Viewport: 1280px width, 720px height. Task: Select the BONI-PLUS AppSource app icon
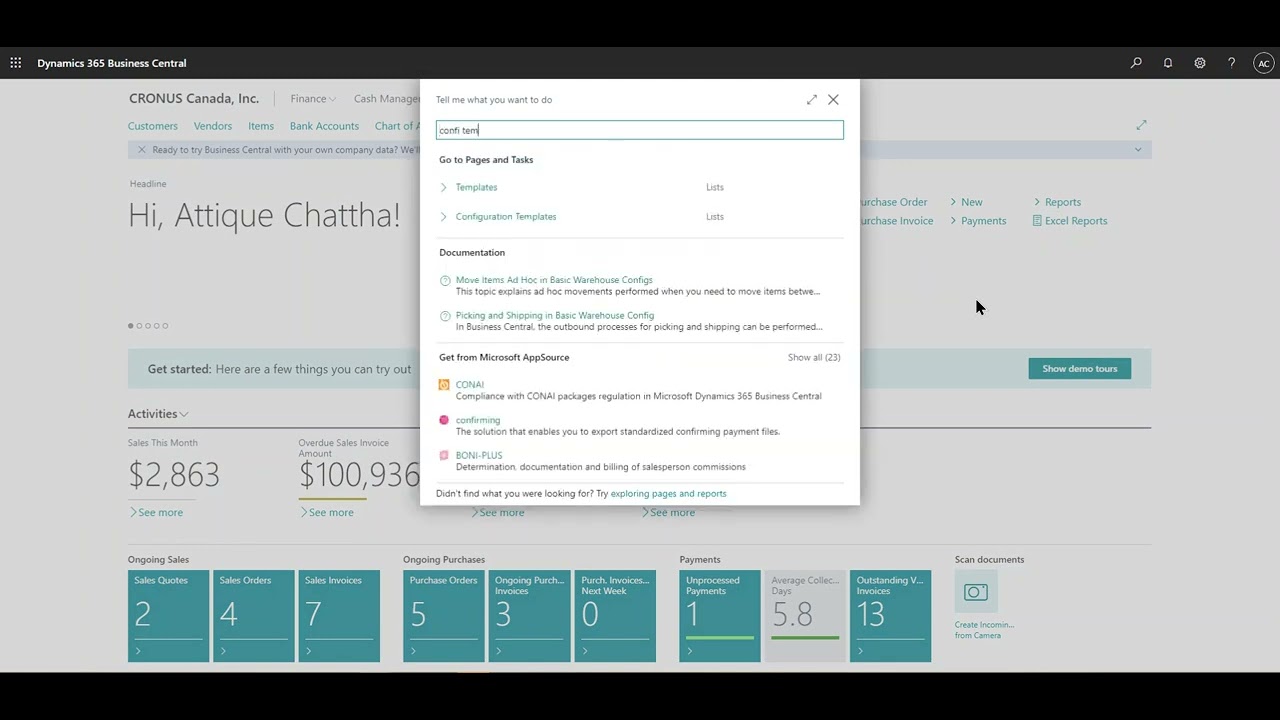[x=444, y=455]
